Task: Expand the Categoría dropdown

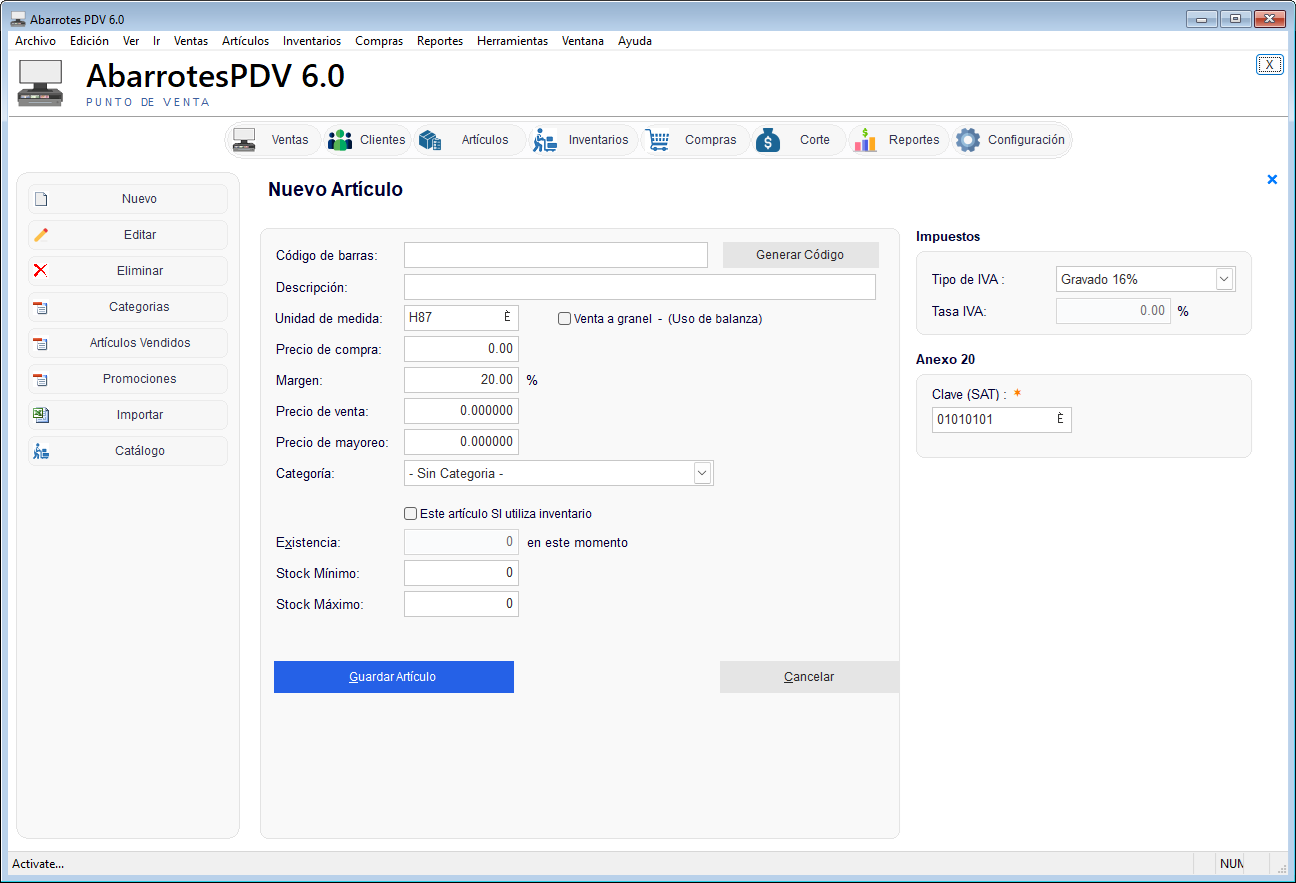Action: click(x=702, y=473)
